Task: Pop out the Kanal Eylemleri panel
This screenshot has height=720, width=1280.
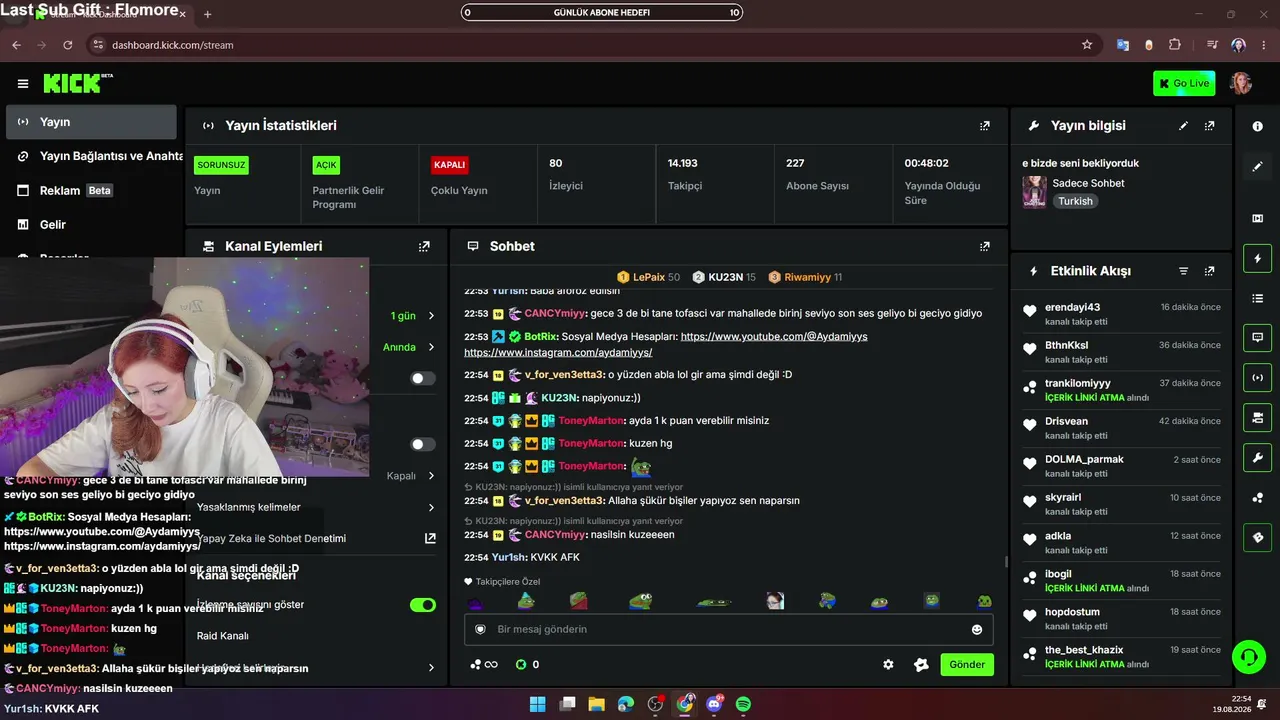Action: point(424,246)
